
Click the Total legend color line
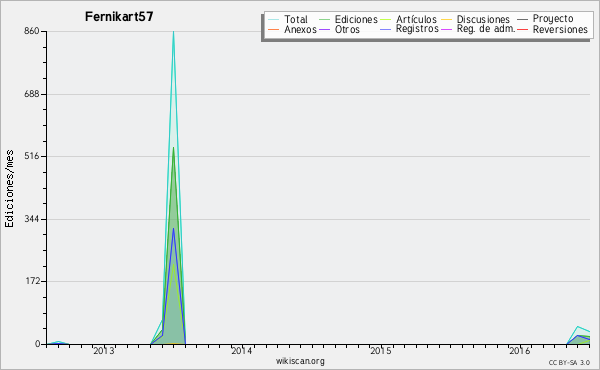274,20
